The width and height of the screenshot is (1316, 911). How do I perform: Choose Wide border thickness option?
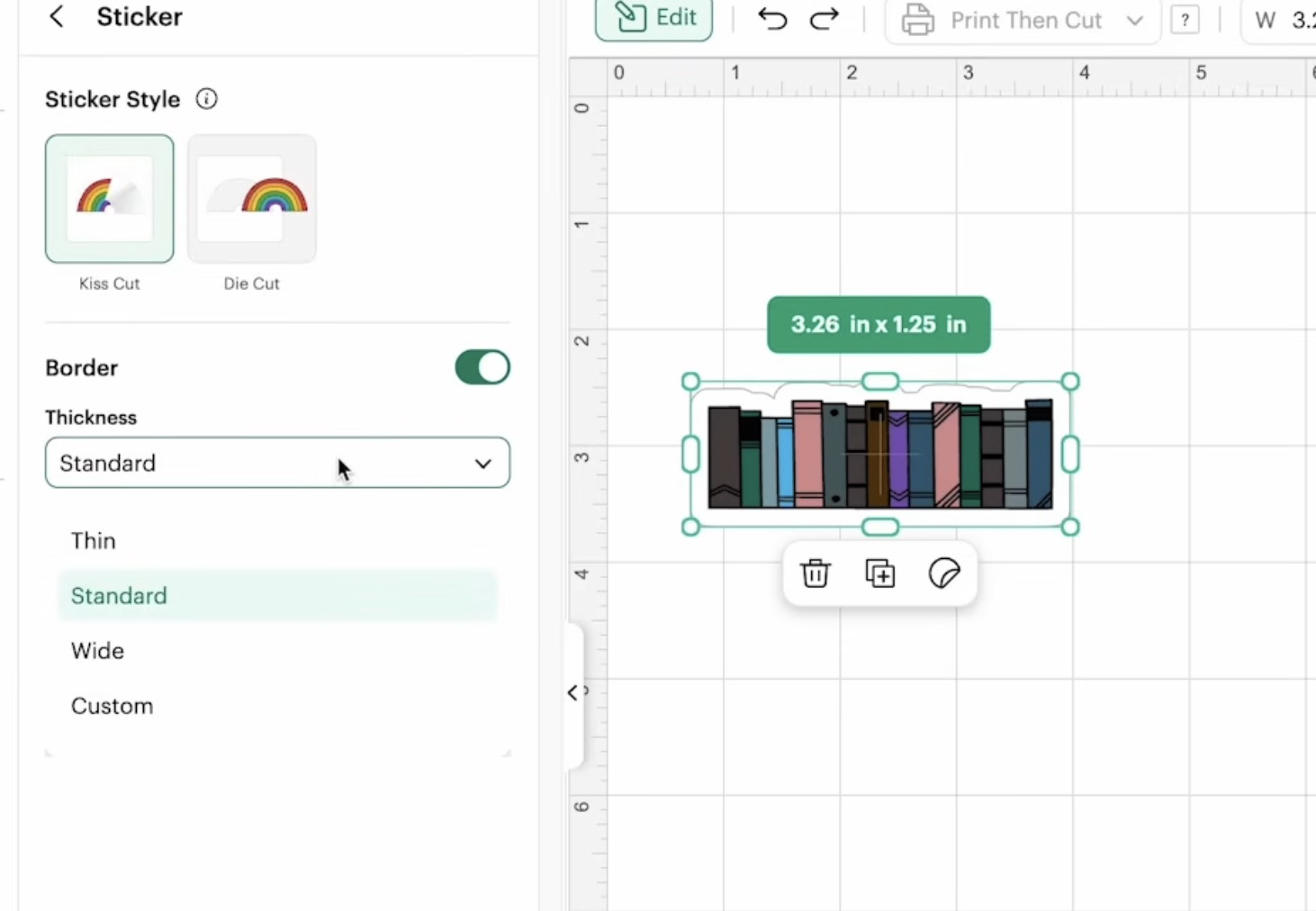click(97, 651)
